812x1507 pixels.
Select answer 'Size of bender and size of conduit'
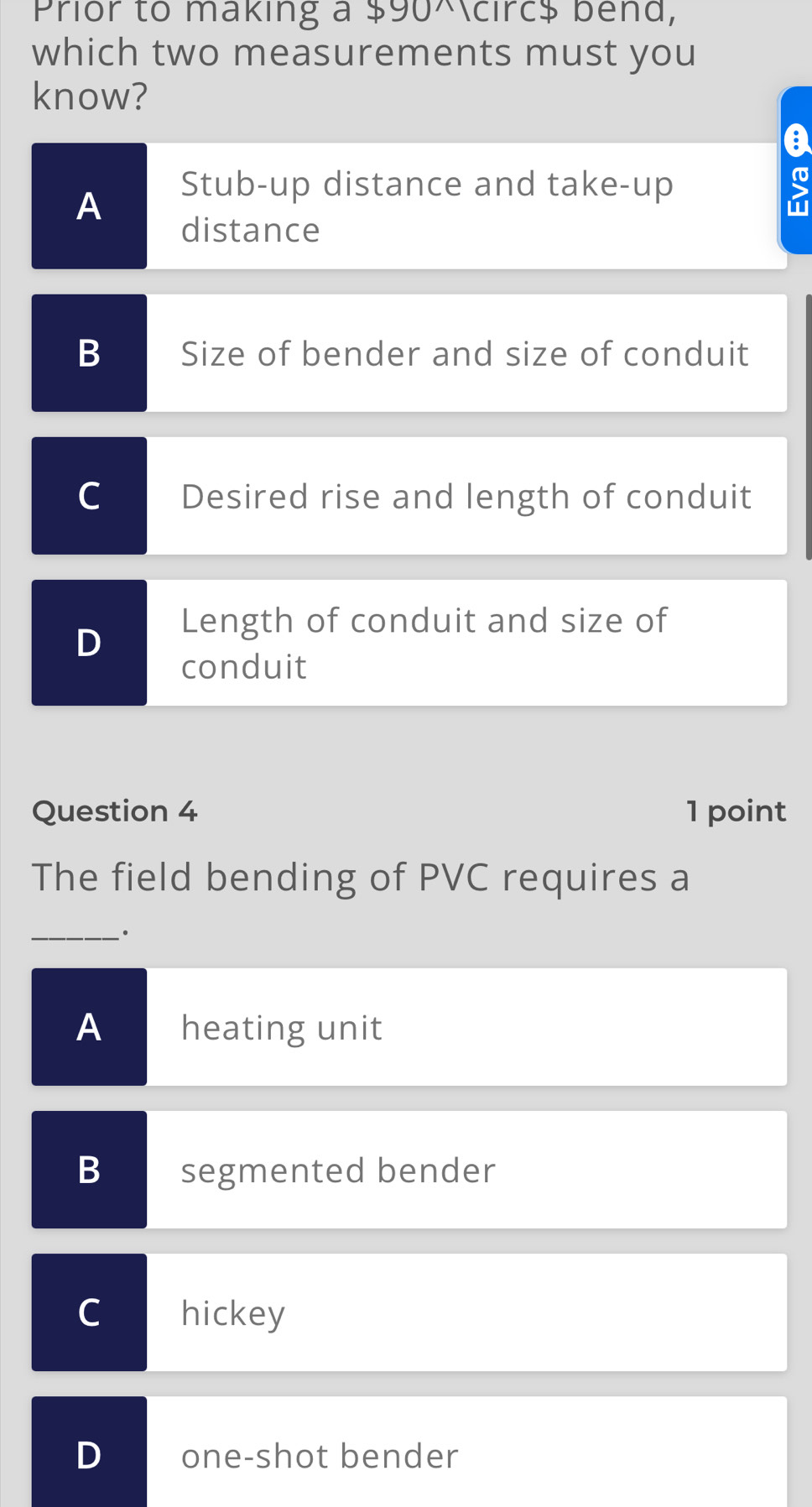click(x=466, y=352)
